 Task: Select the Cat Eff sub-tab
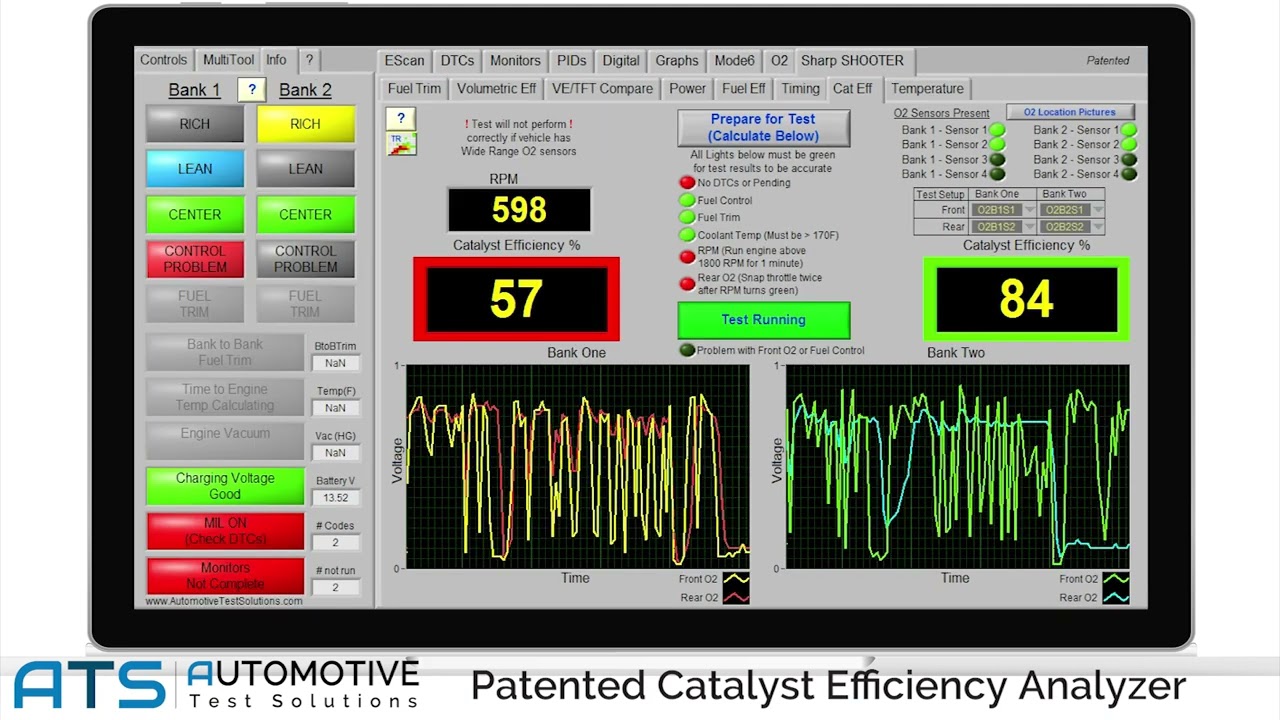(853, 89)
